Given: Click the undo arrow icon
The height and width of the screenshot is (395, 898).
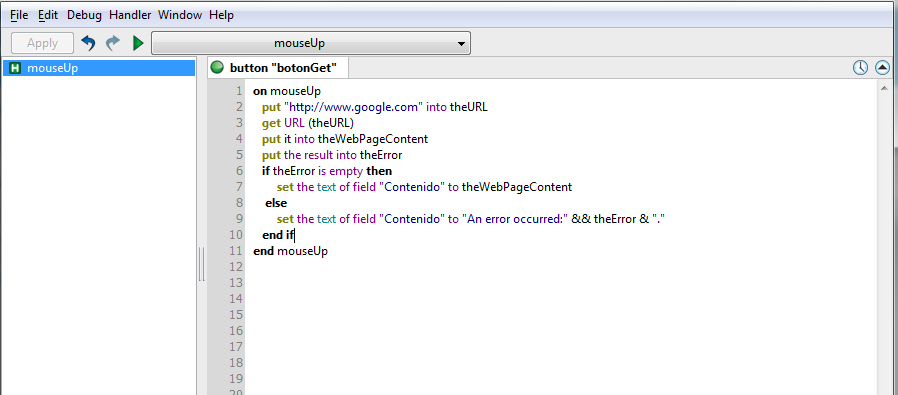Looking at the screenshot, I should coord(88,43).
